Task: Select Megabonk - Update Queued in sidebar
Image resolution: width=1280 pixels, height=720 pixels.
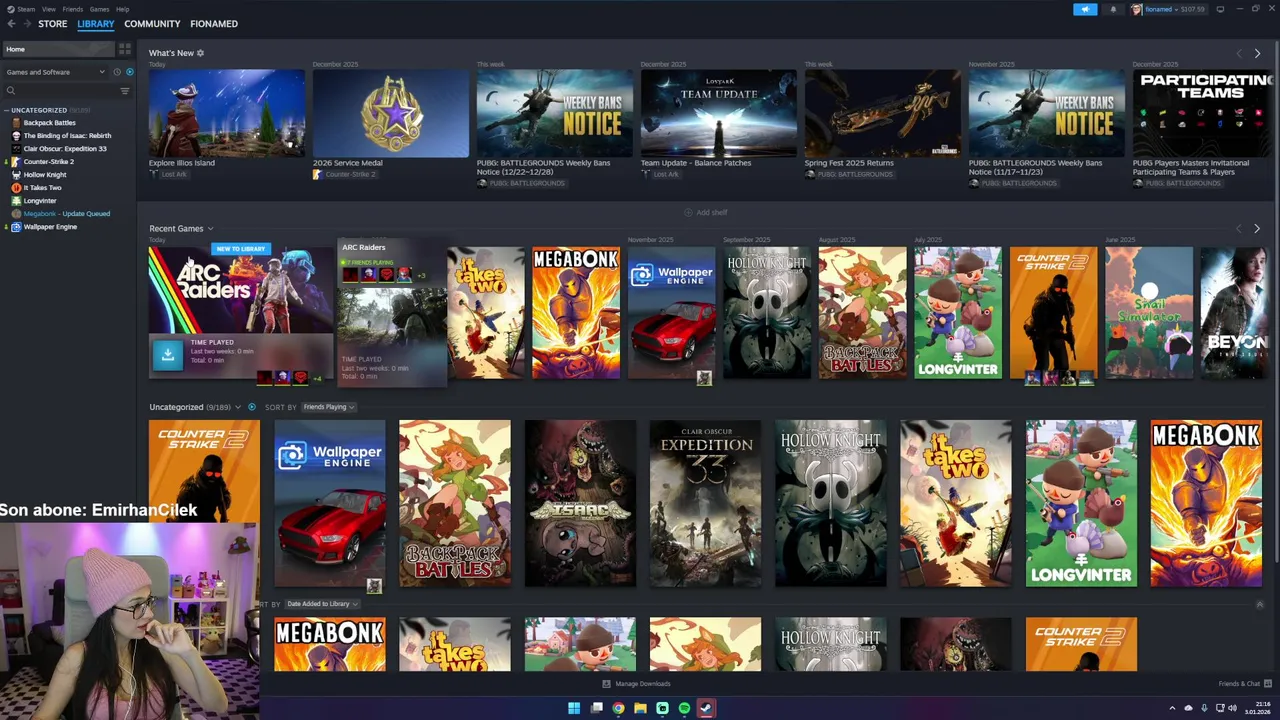Action: (x=67, y=214)
